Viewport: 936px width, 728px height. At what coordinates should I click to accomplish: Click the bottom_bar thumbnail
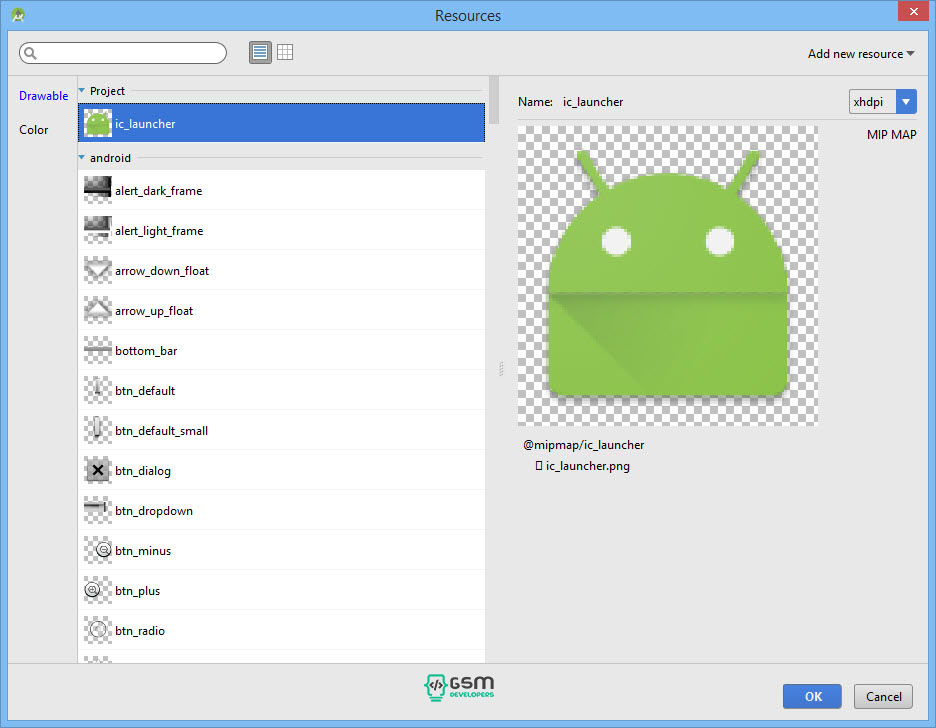pos(98,350)
